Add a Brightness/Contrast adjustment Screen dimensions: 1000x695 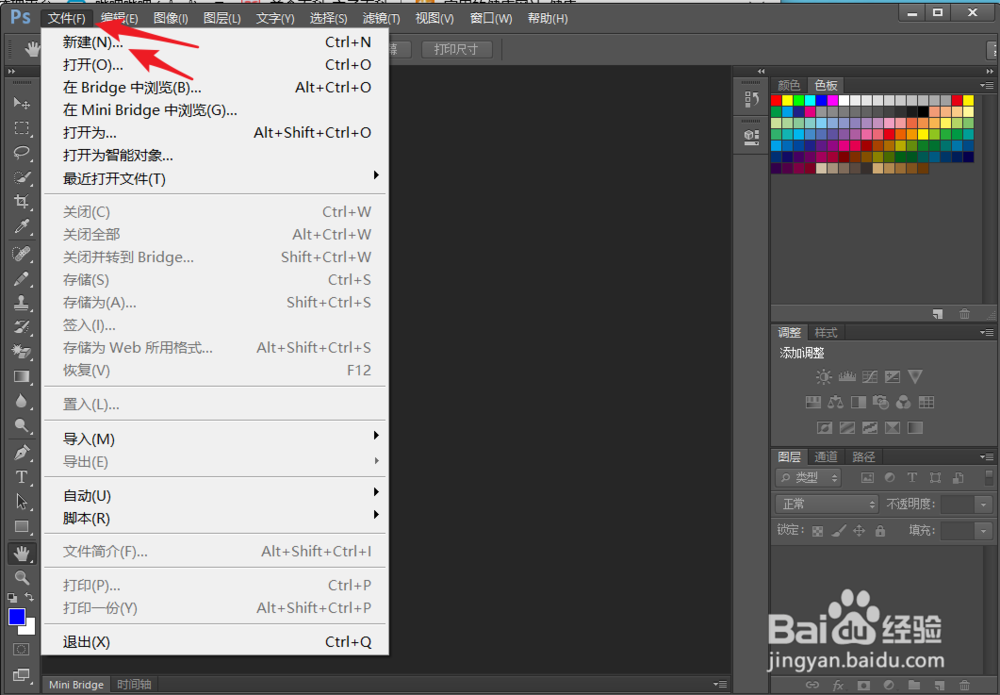[823, 377]
